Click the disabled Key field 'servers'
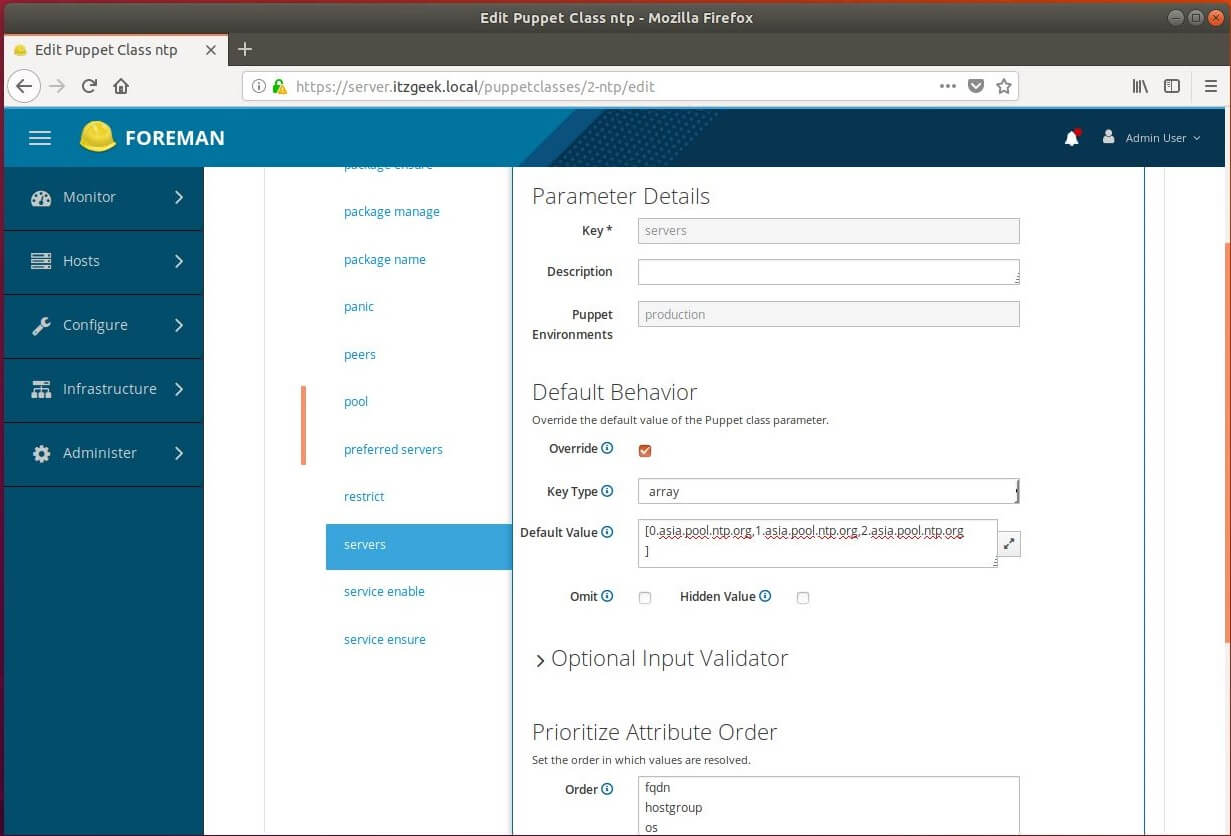Viewport: 1231px width, 836px height. coord(829,231)
